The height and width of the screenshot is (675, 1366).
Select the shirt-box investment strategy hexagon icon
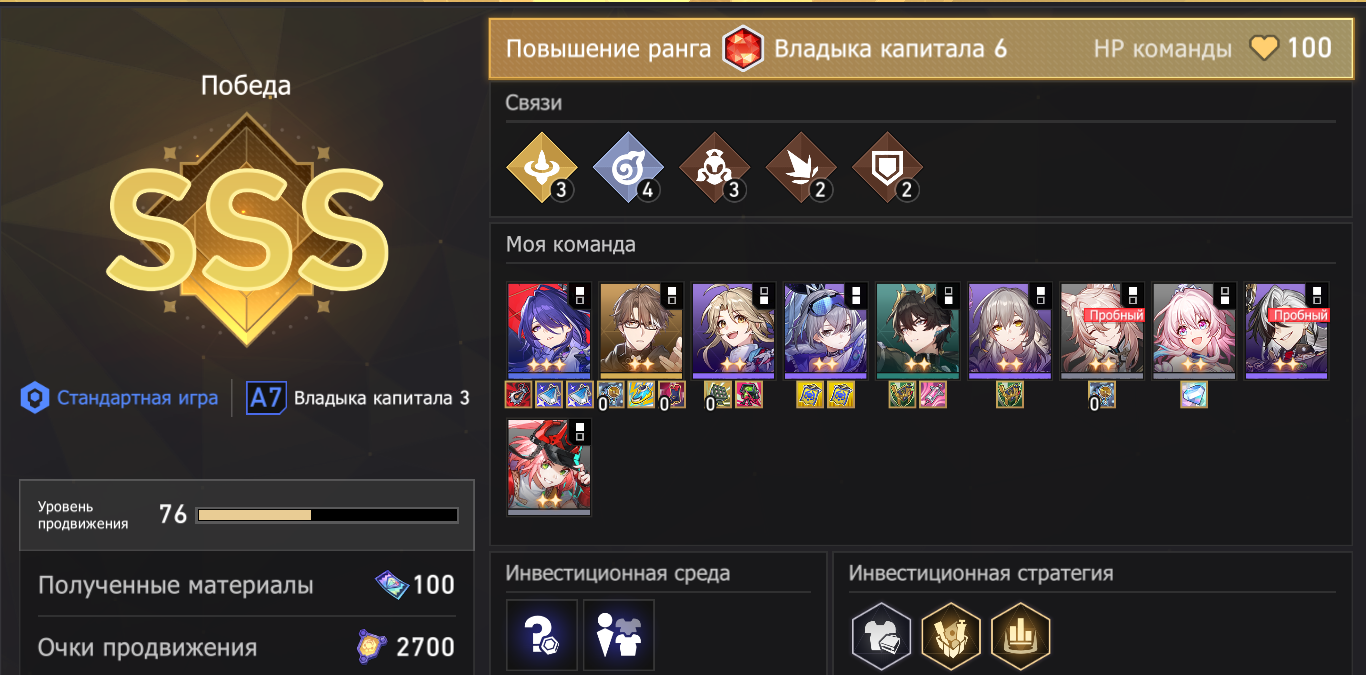tap(881, 635)
